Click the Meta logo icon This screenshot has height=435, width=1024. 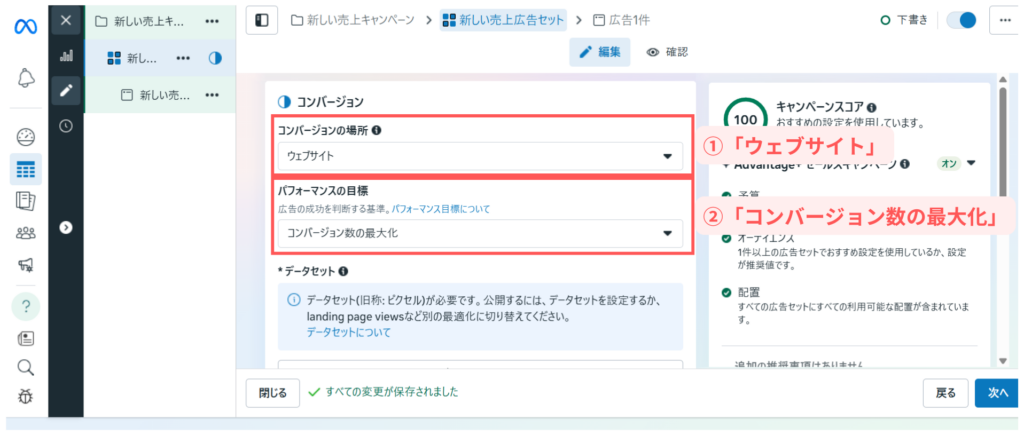tap(25, 27)
